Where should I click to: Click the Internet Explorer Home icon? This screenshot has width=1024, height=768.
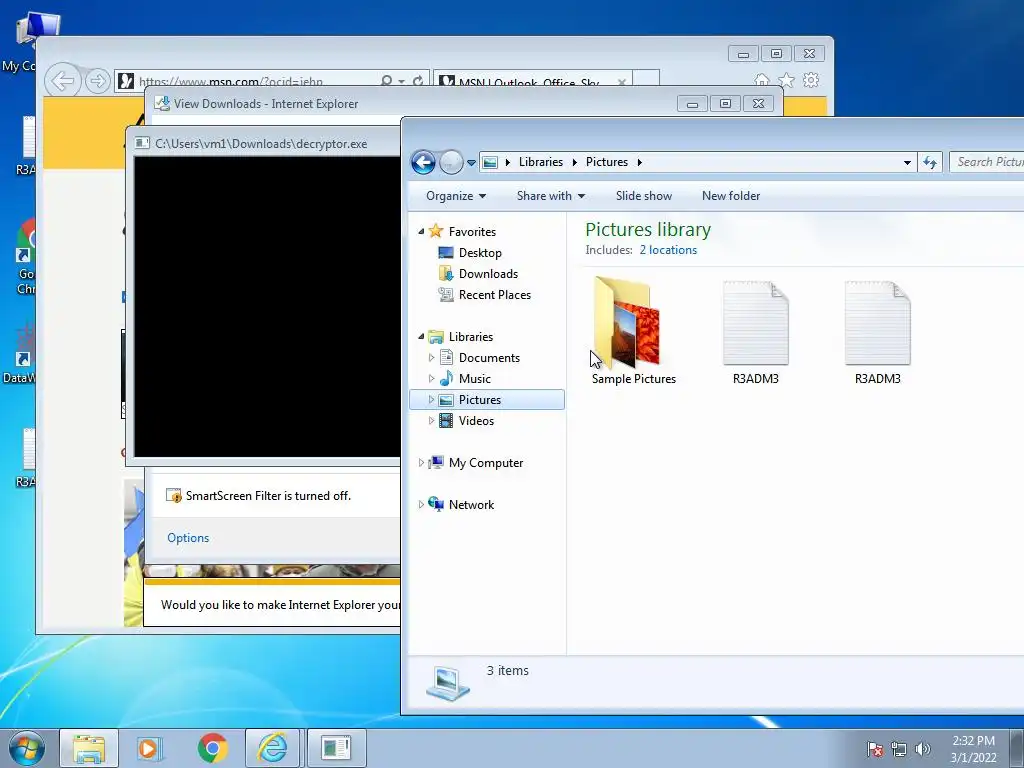click(761, 80)
